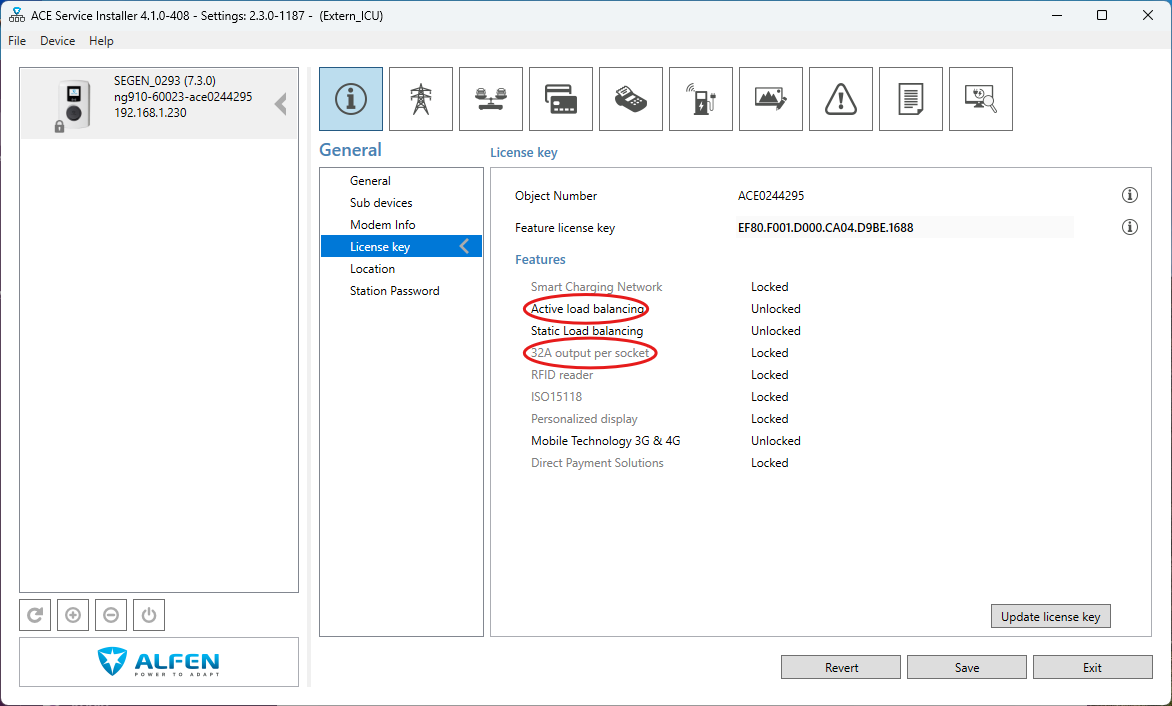Open the document log icon
The width and height of the screenshot is (1172, 706).
[x=911, y=99]
